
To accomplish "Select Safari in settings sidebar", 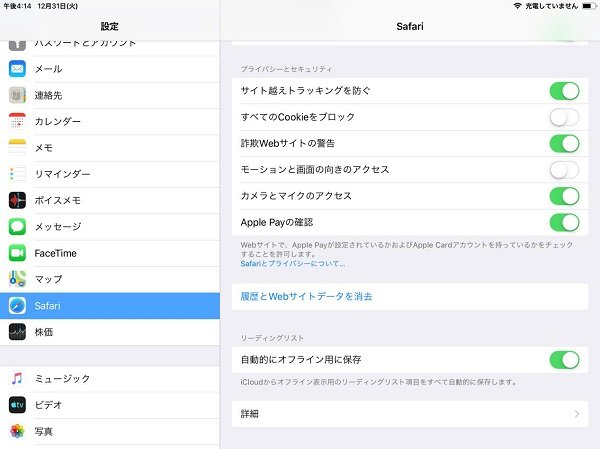I will (x=110, y=306).
